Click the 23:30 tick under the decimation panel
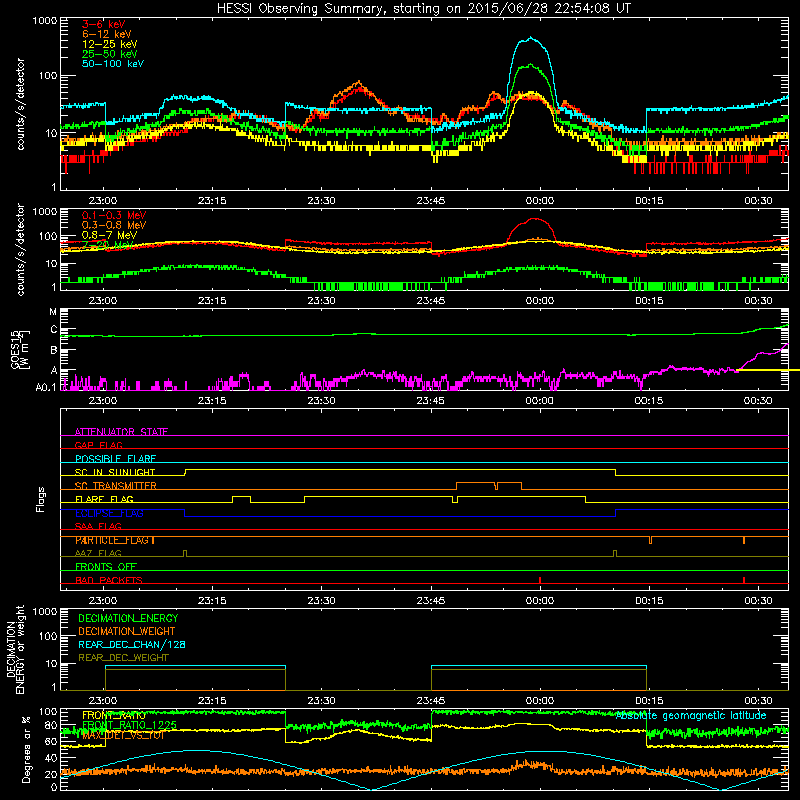This screenshot has width=800, height=800. tap(321, 701)
